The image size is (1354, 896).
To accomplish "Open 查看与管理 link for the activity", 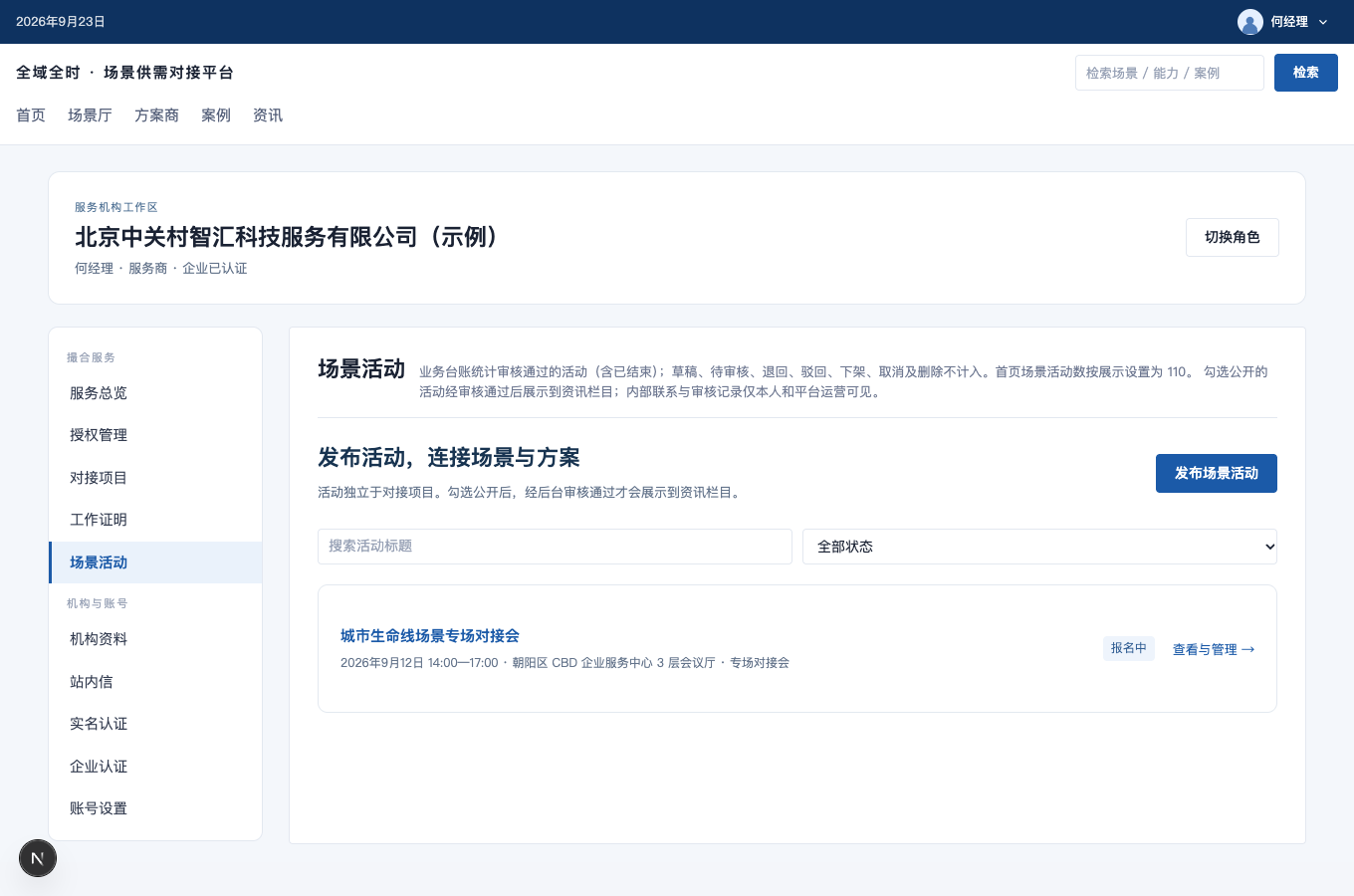I will (1214, 649).
